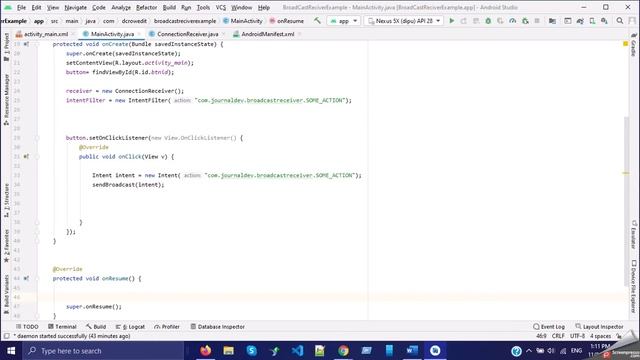The width and height of the screenshot is (640, 360).
Task: Open the Logcat tool window
Action: pyautogui.click(x=131, y=327)
